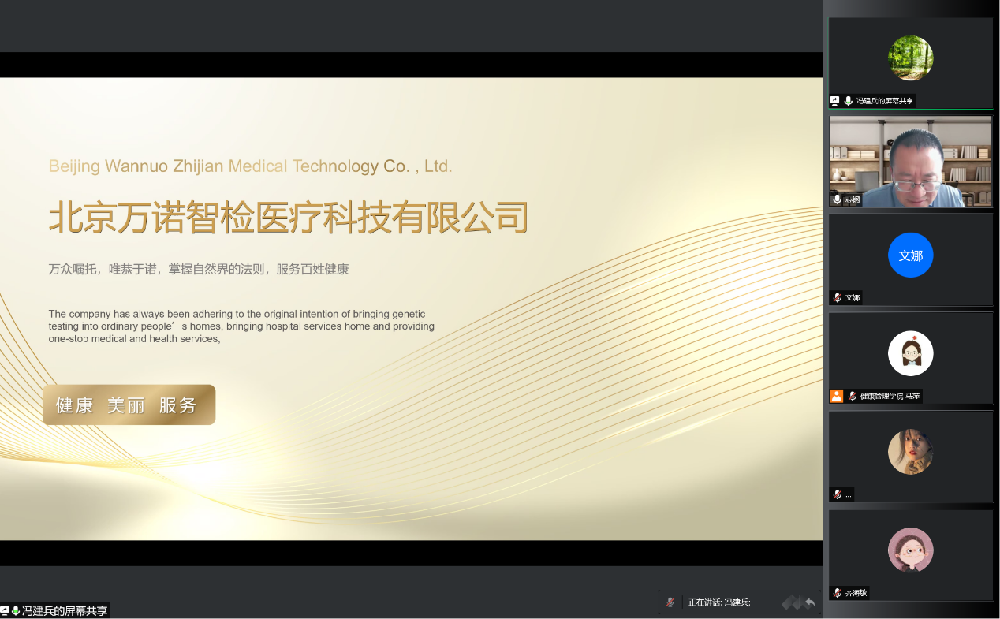Click screen-share icon on forest-avatar tile
The height and width of the screenshot is (619, 1000).
[x=835, y=101]
